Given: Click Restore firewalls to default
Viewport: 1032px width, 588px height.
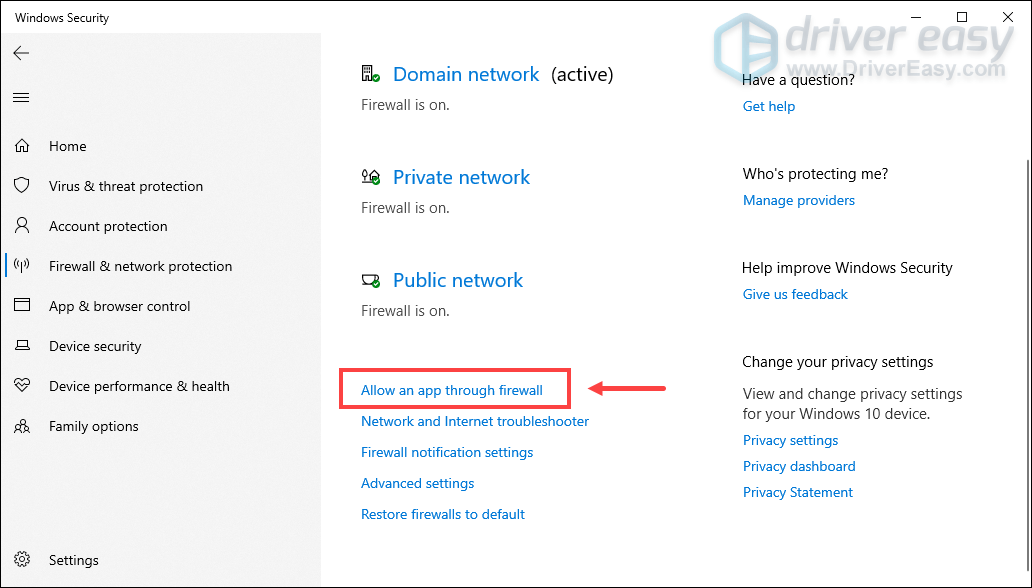Looking at the screenshot, I should tap(443, 514).
